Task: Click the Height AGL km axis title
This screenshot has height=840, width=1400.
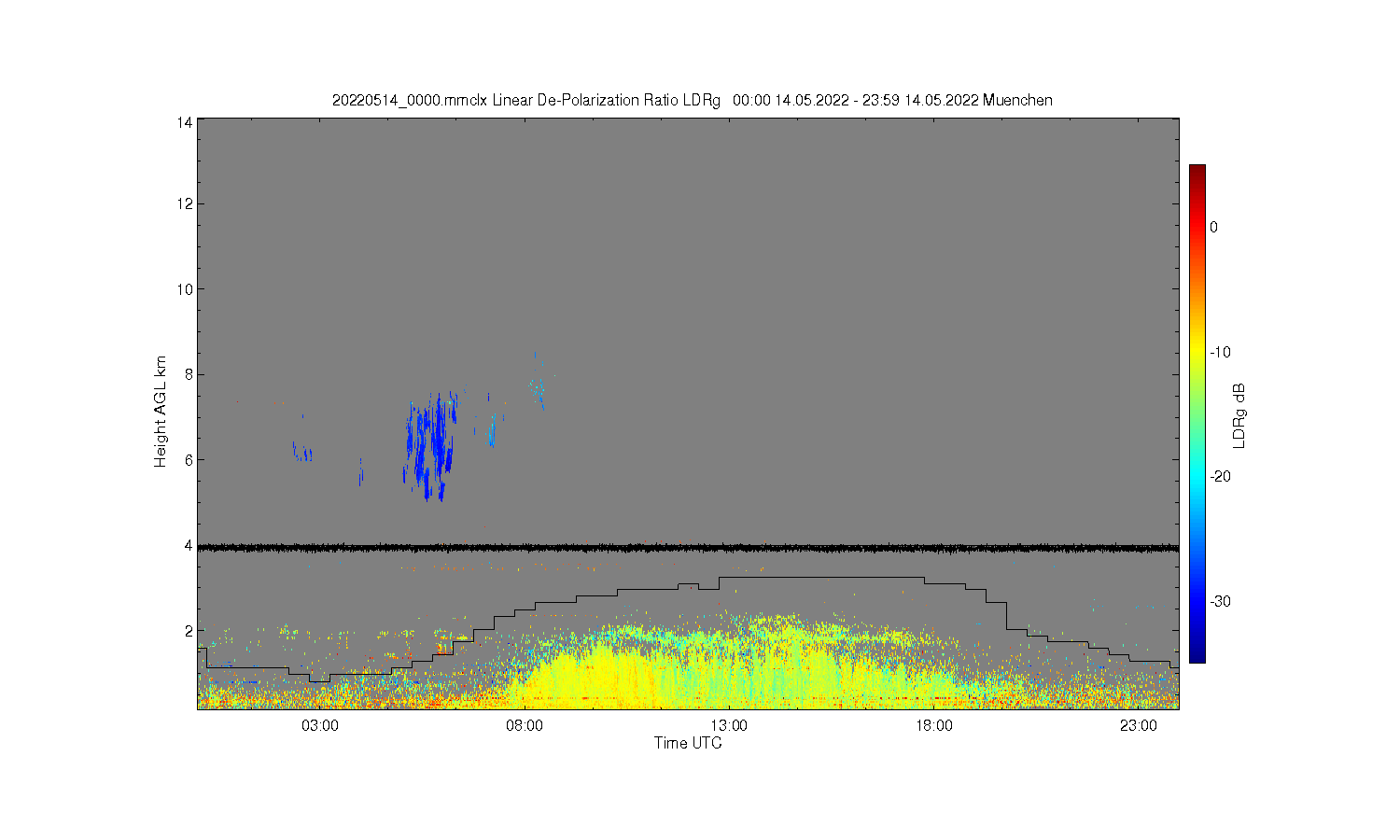Action: pos(161,412)
